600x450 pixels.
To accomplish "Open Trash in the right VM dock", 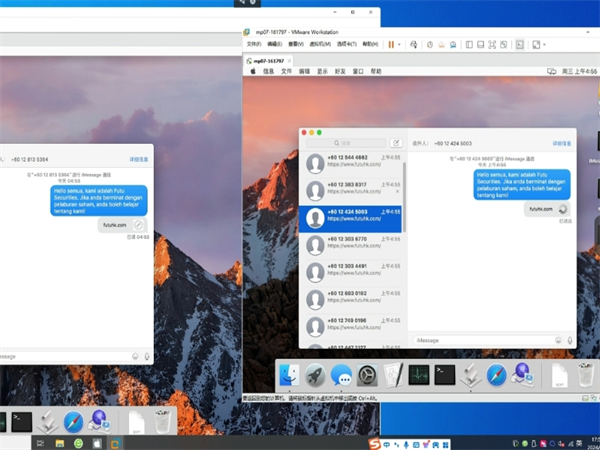I will (587, 376).
